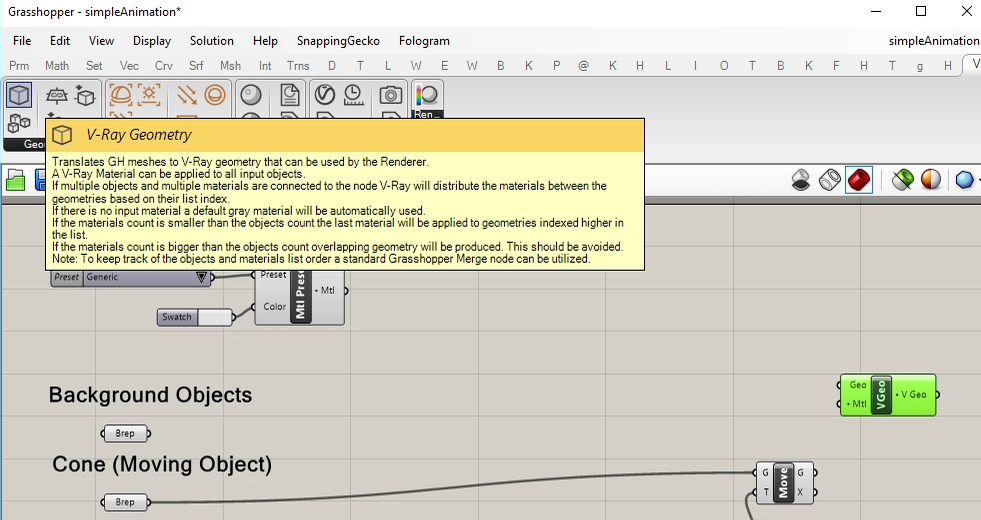Screen dimensions: 981x520
Task: Switch to the Set tab
Action: point(94,66)
